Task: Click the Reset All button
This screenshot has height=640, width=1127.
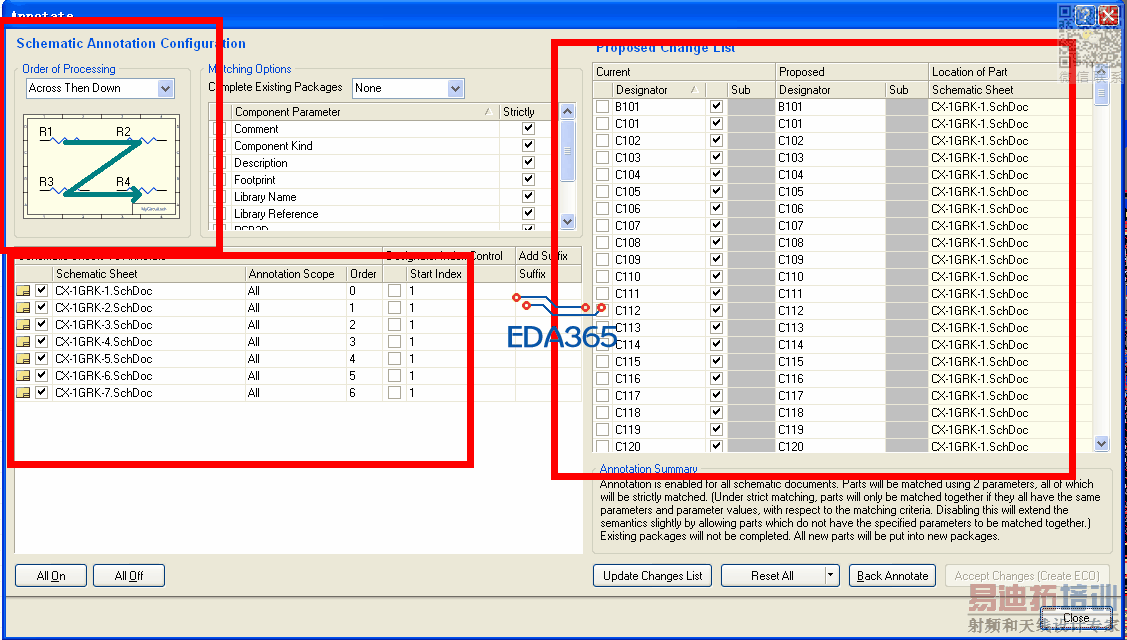Action: tap(772, 575)
